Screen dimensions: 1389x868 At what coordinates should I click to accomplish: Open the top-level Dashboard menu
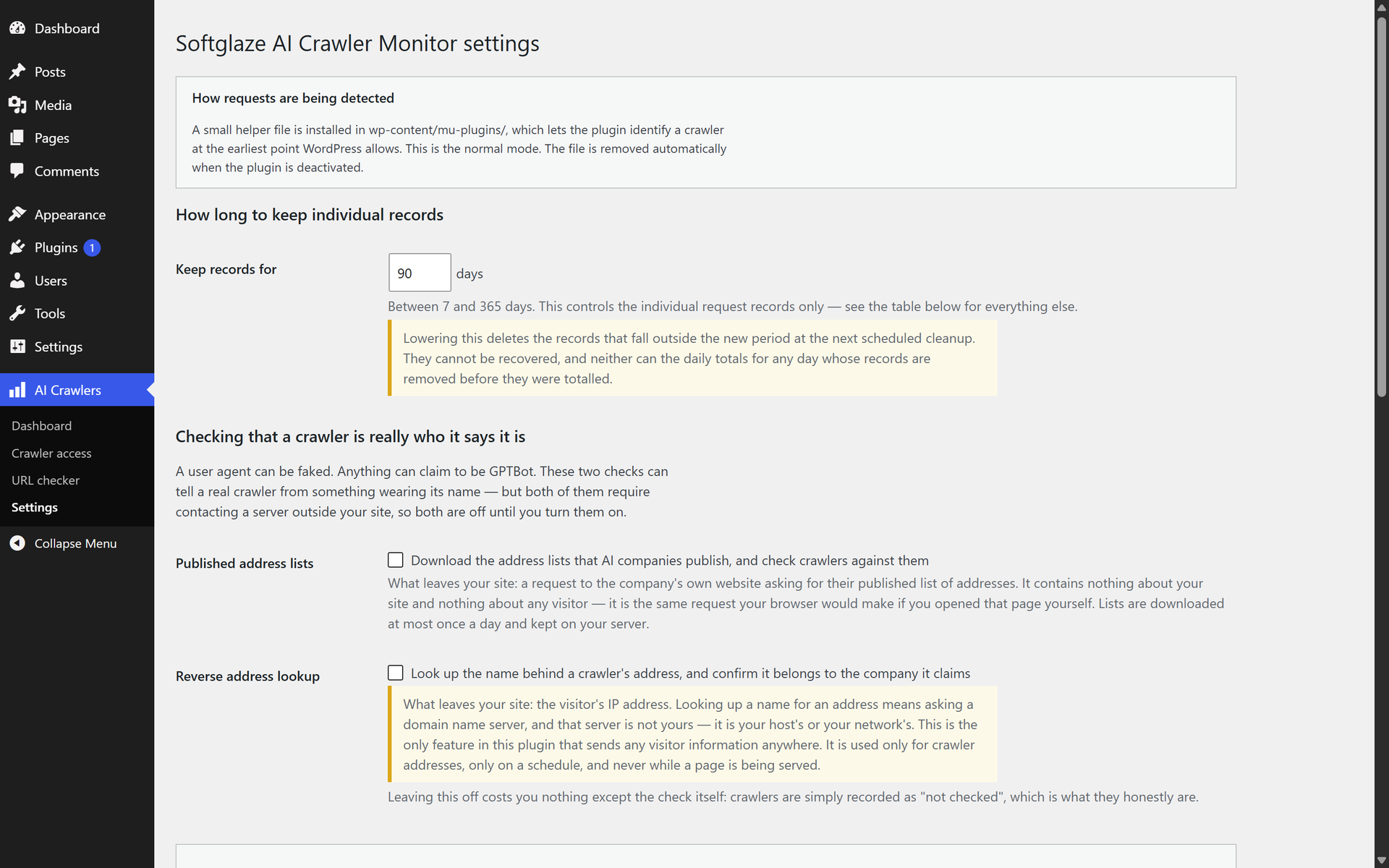coord(77,28)
